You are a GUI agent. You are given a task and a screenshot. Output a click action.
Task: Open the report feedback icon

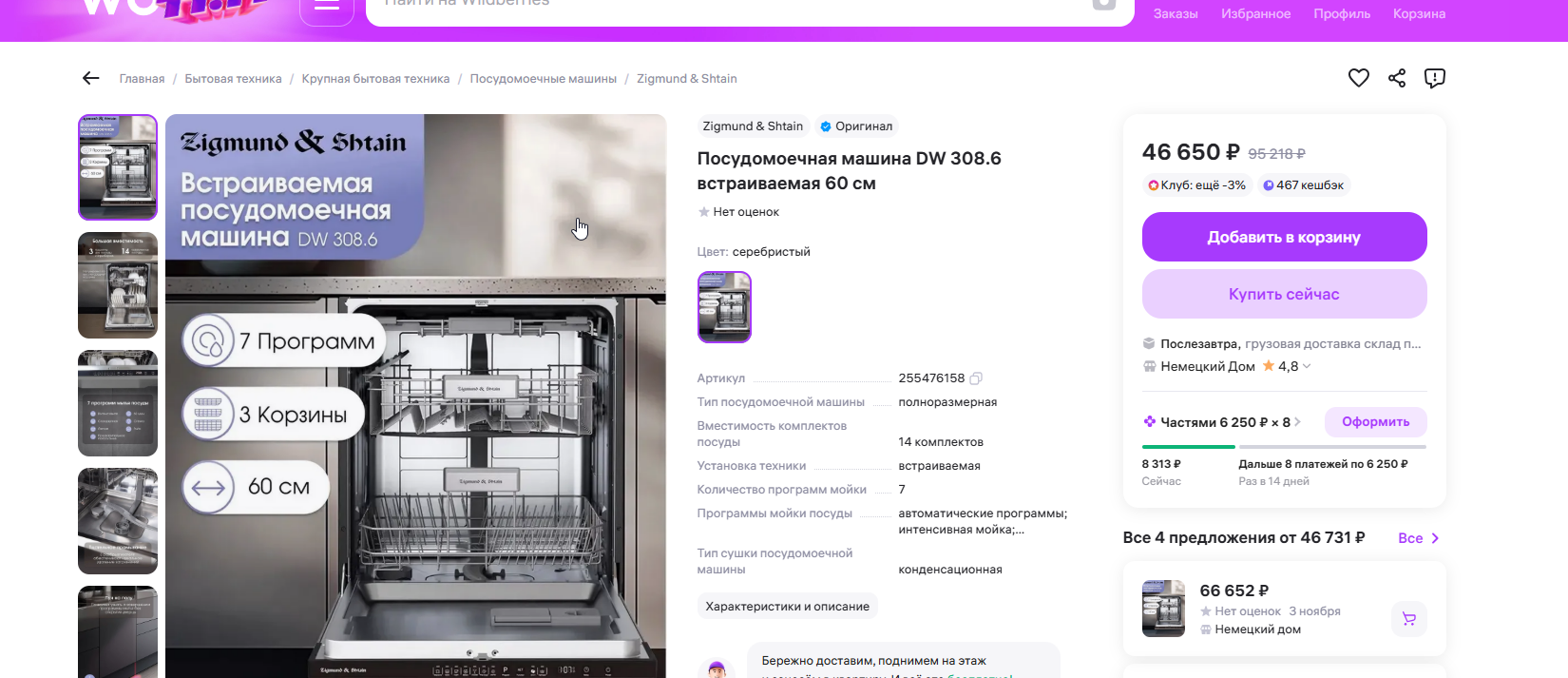[1435, 78]
